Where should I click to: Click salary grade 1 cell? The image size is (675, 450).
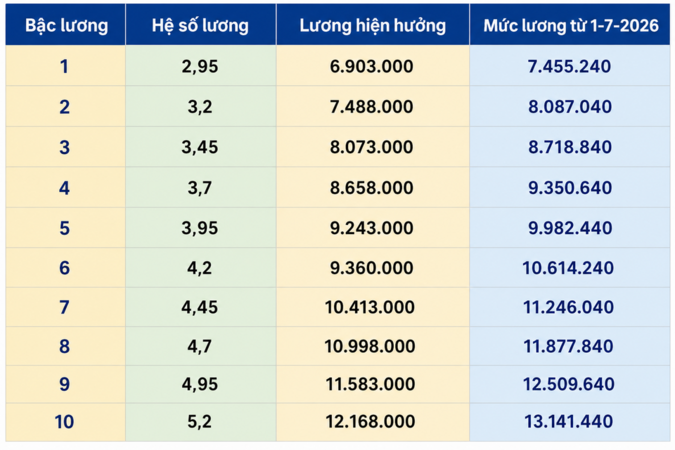click(65, 66)
